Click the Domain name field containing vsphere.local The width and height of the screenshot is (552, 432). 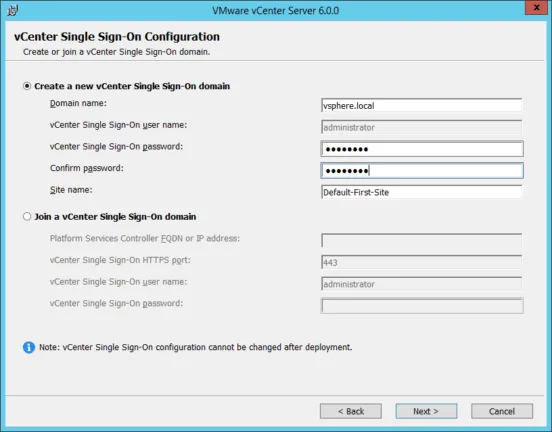(422, 105)
